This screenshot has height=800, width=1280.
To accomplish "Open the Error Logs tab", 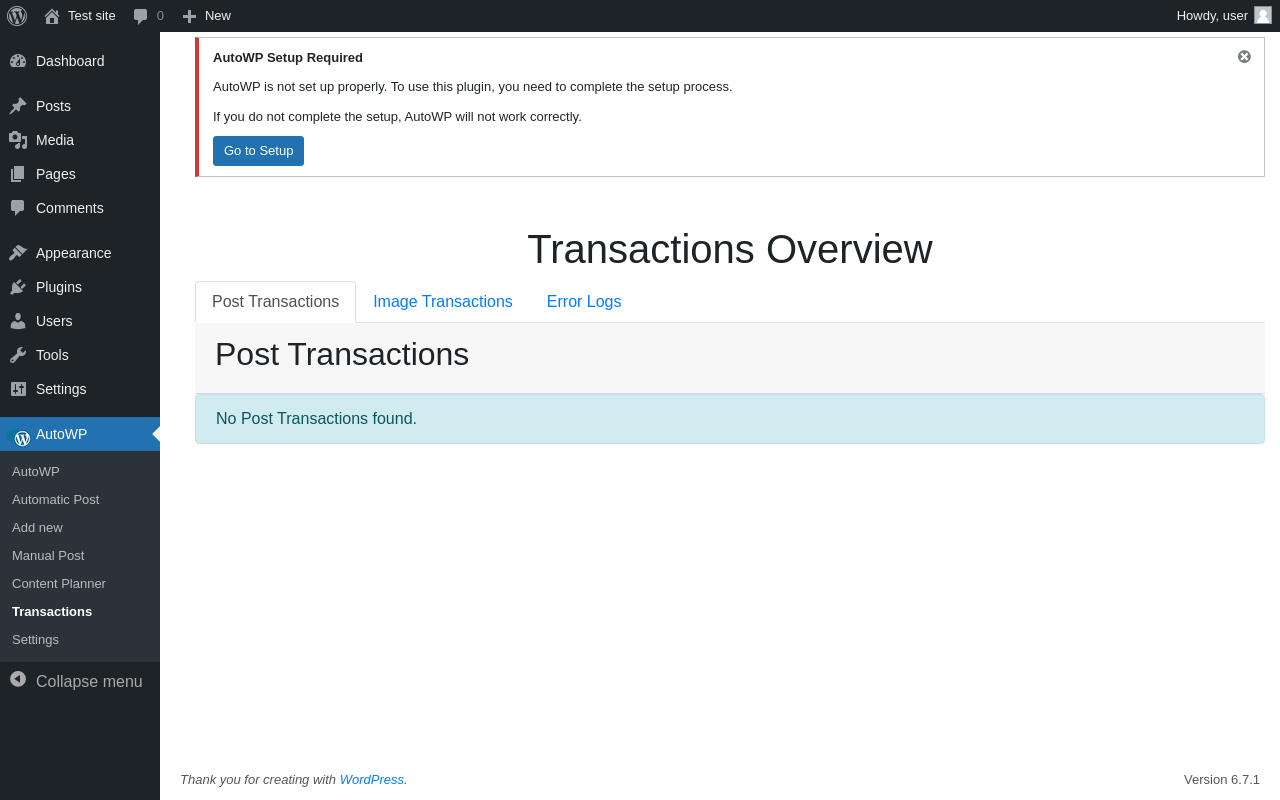I will click(x=584, y=302).
